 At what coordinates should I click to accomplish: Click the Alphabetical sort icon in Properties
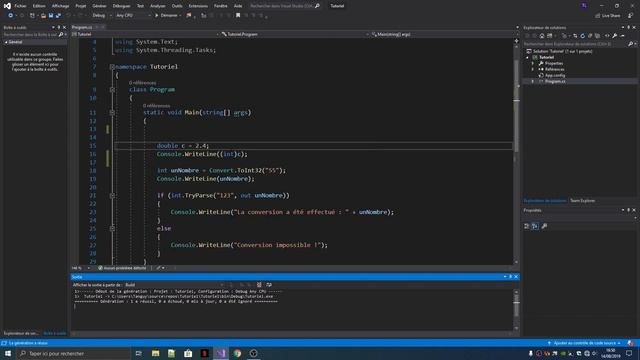click(x=535, y=226)
